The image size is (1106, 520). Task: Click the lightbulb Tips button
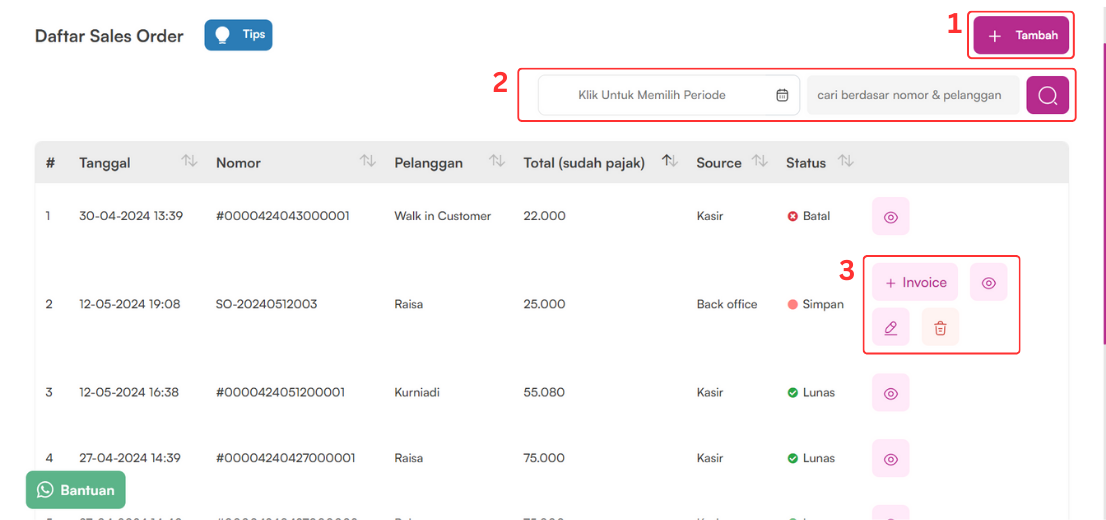click(x=238, y=35)
